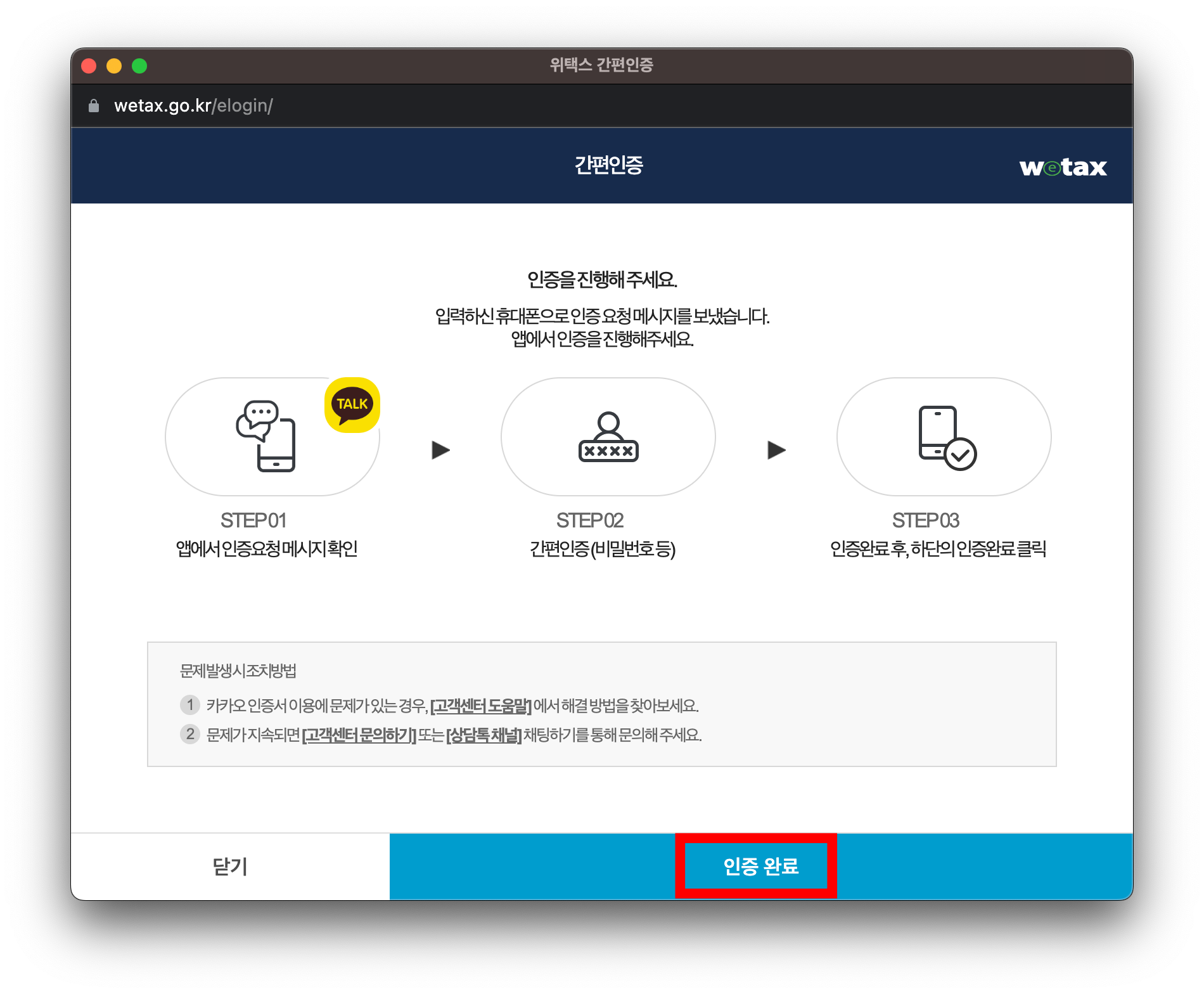Click the green zoom traffic light button
The width and height of the screenshot is (1204, 994).
[x=139, y=65]
